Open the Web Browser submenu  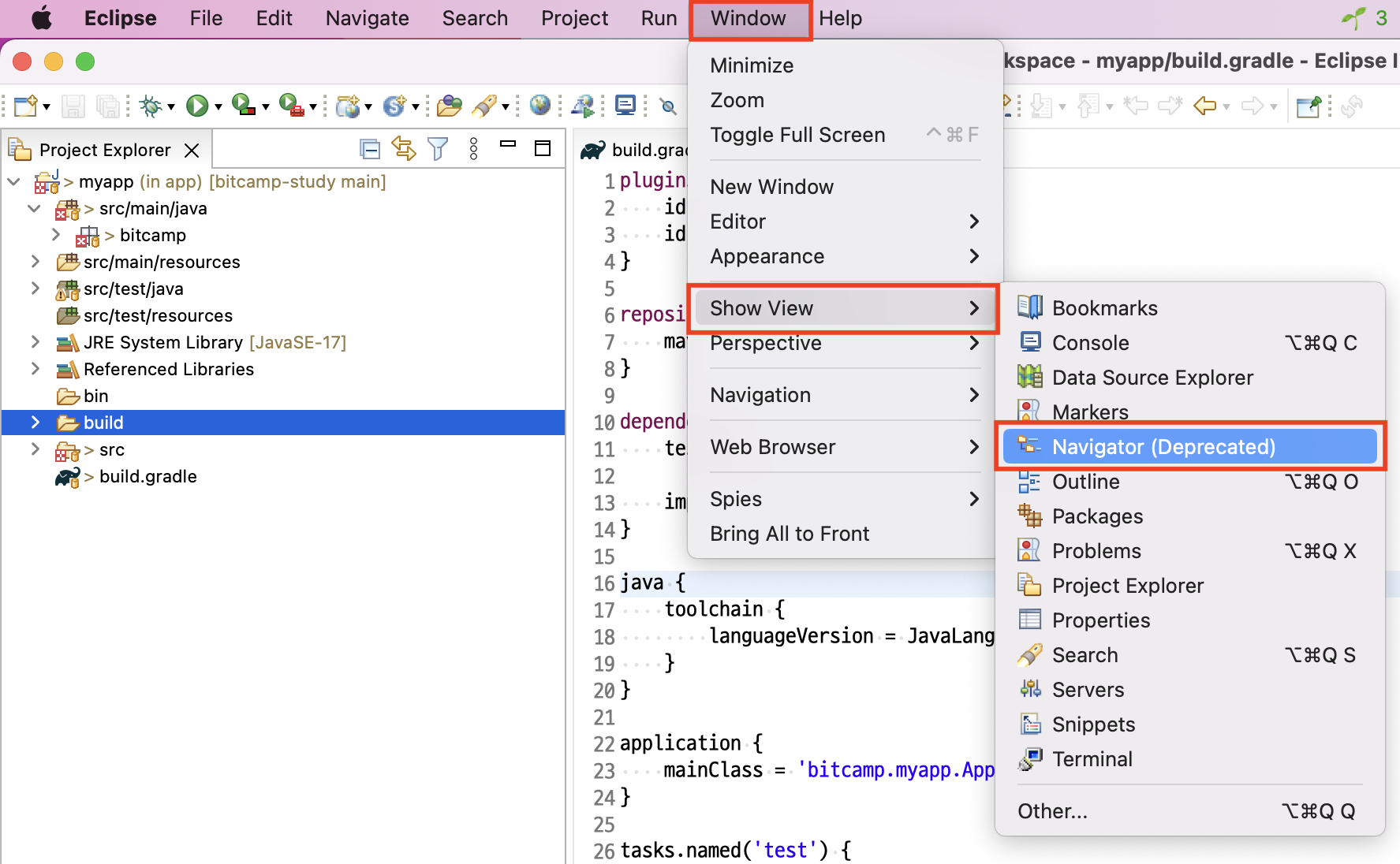tap(845, 447)
